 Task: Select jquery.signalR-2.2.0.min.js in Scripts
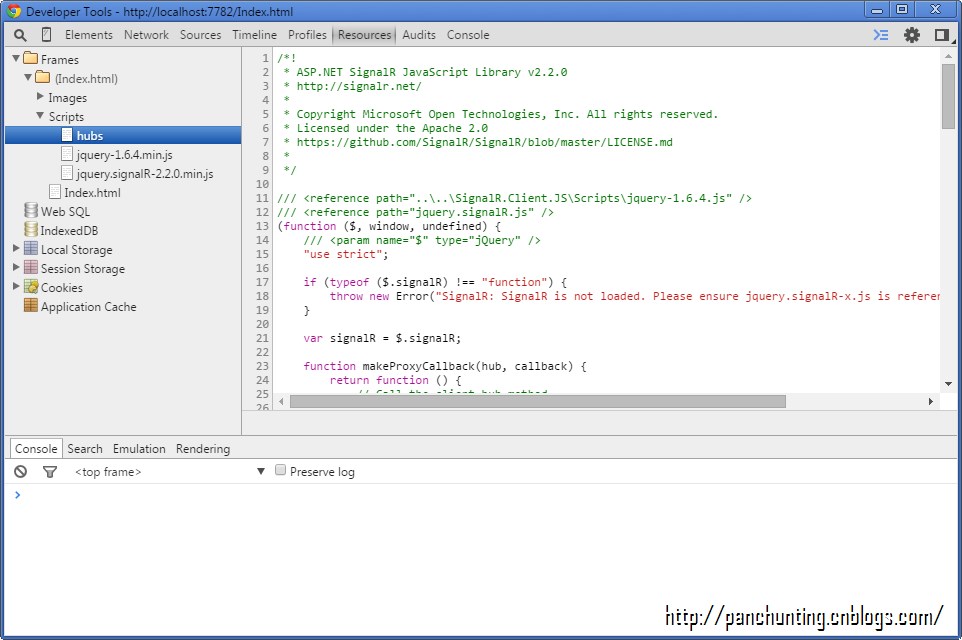(x=145, y=174)
